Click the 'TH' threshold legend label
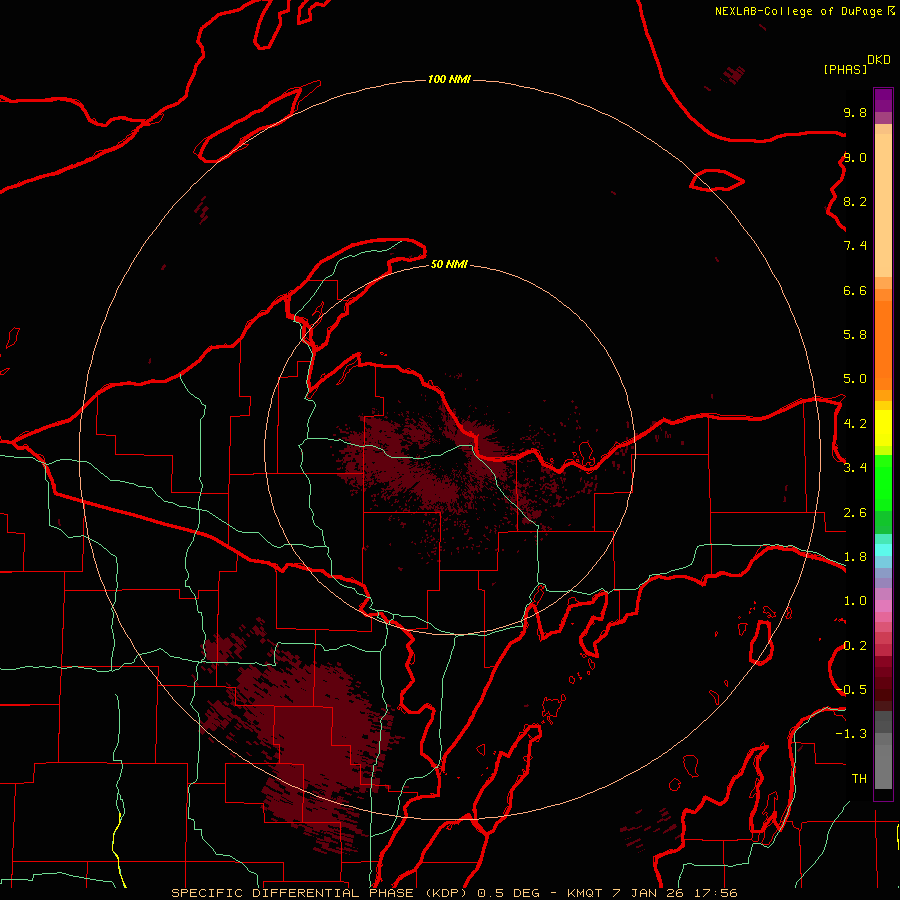900x900 pixels. tap(859, 779)
